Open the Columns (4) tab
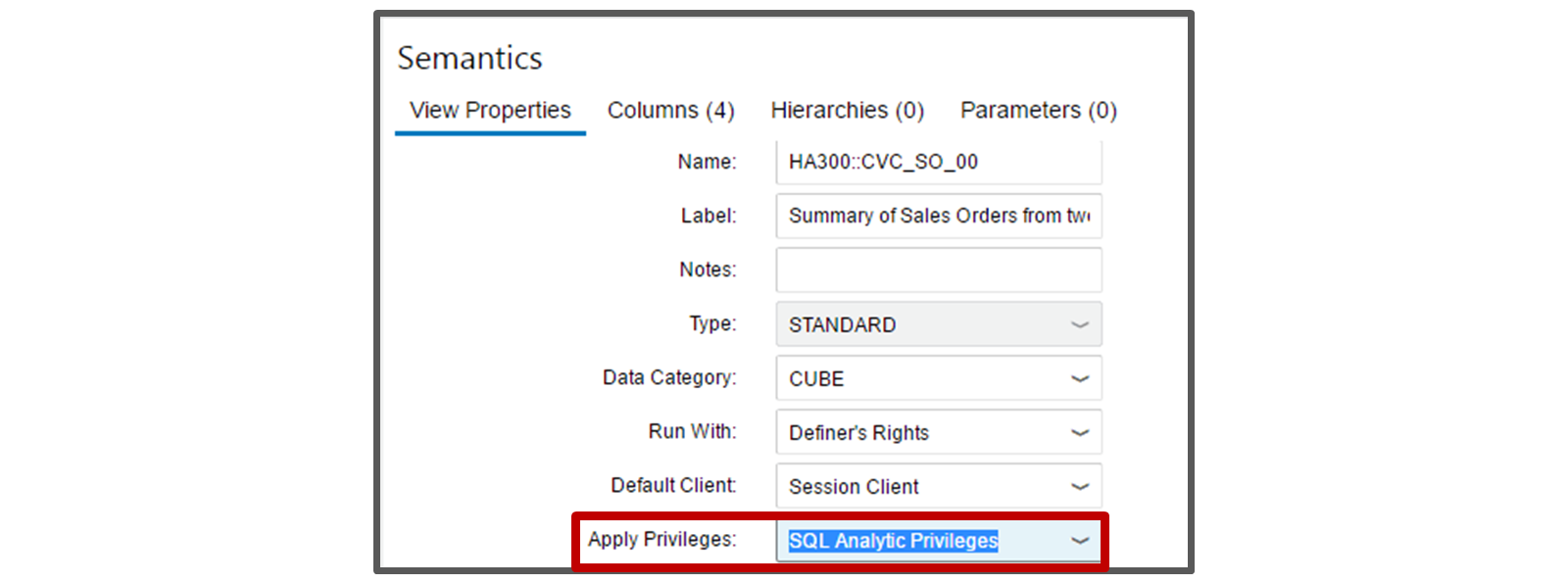This screenshot has height=584, width=1568. pyautogui.click(x=670, y=111)
